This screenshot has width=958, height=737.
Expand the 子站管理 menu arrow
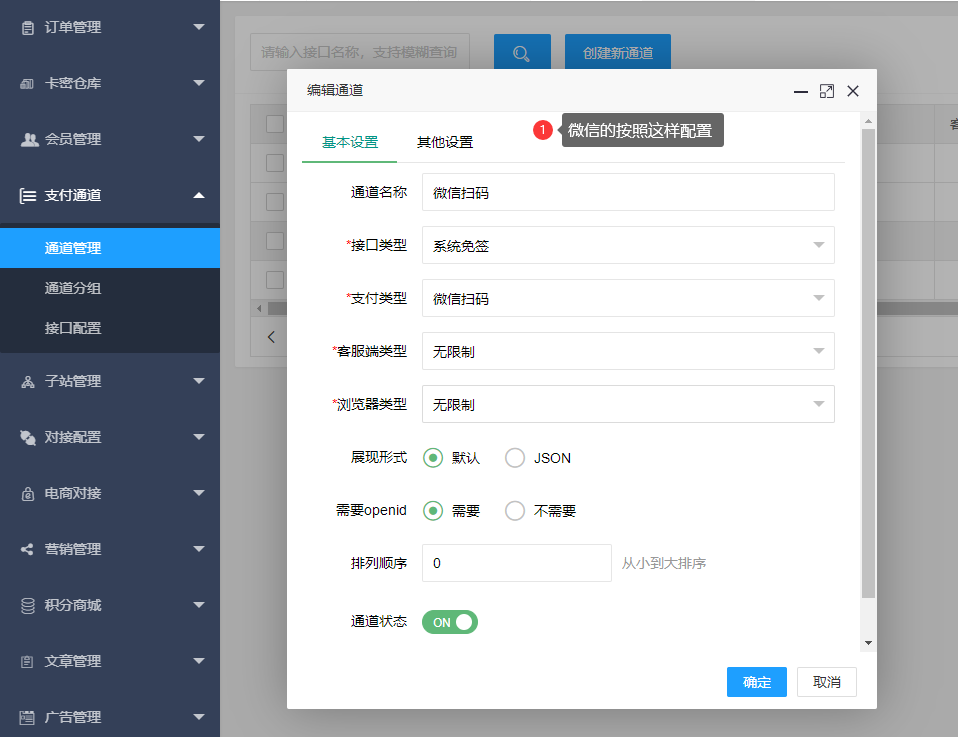[x=199, y=381]
